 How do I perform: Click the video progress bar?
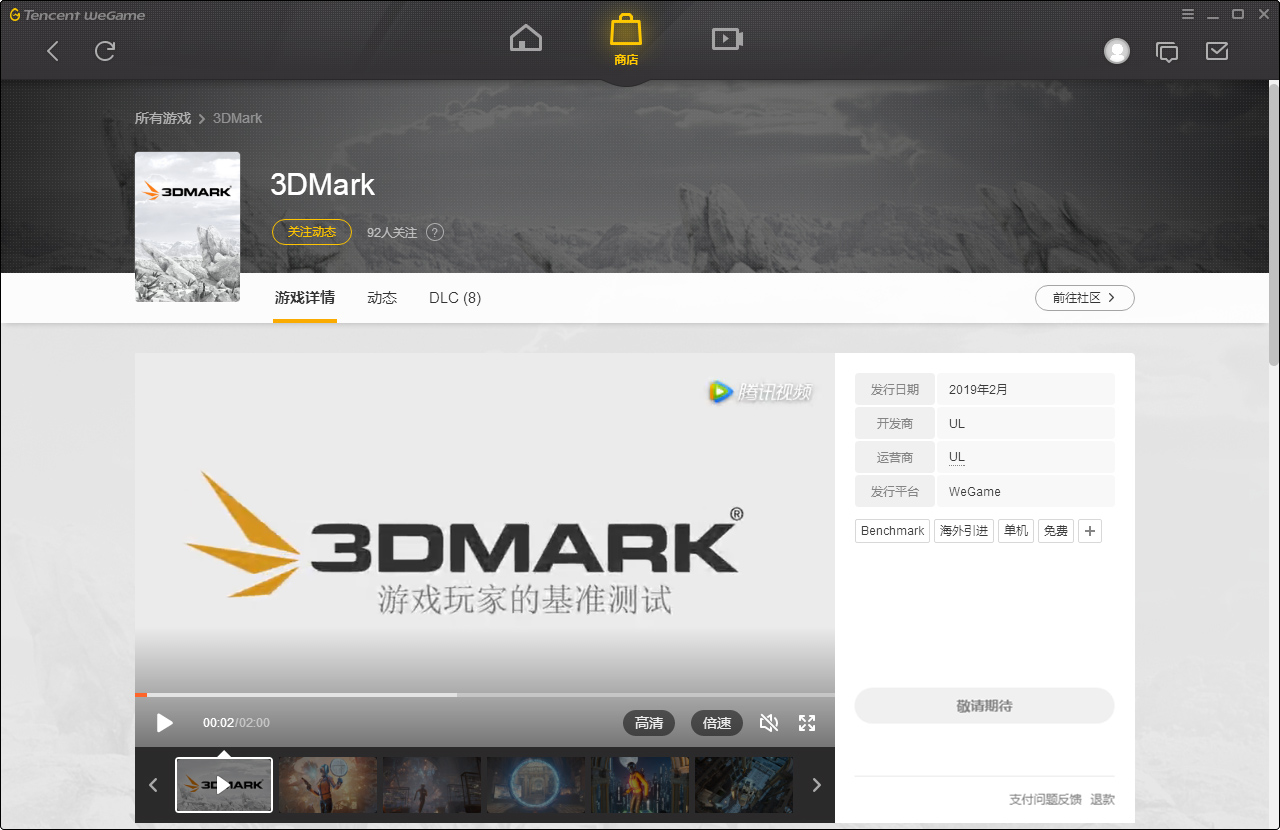pos(484,694)
